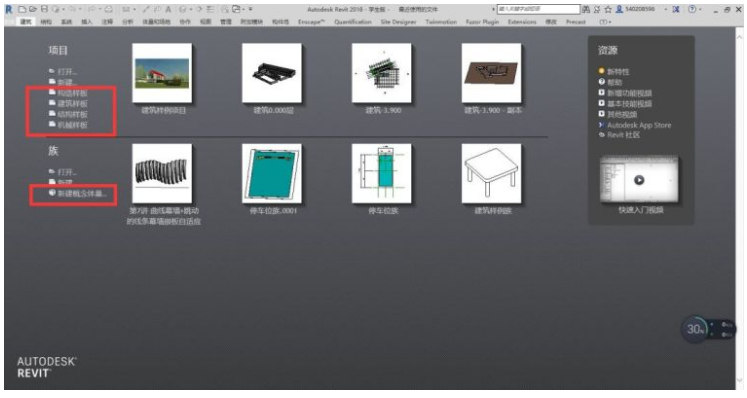The width and height of the screenshot is (747, 398).
Task: Select the 视图 ribbon tab
Action: coord(205,22)
